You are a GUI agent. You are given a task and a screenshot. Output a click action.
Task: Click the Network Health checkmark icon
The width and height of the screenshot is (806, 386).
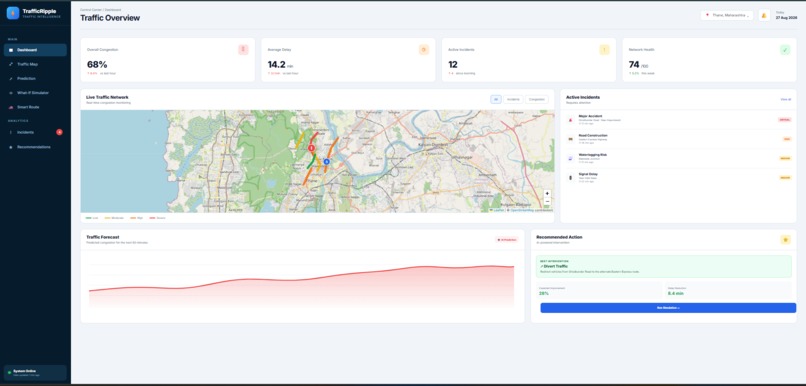(x=785, y=50)
